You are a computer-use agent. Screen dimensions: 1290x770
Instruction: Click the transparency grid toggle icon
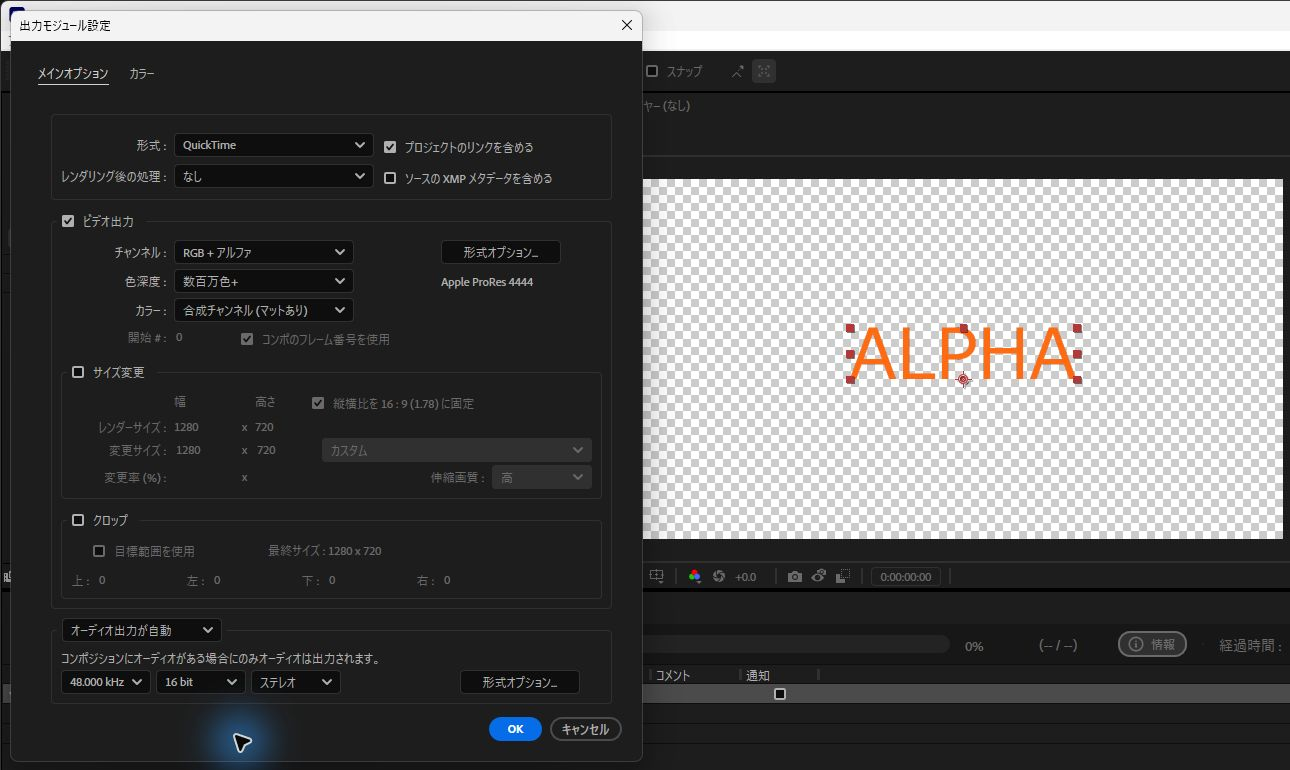(x=843, y=577)
